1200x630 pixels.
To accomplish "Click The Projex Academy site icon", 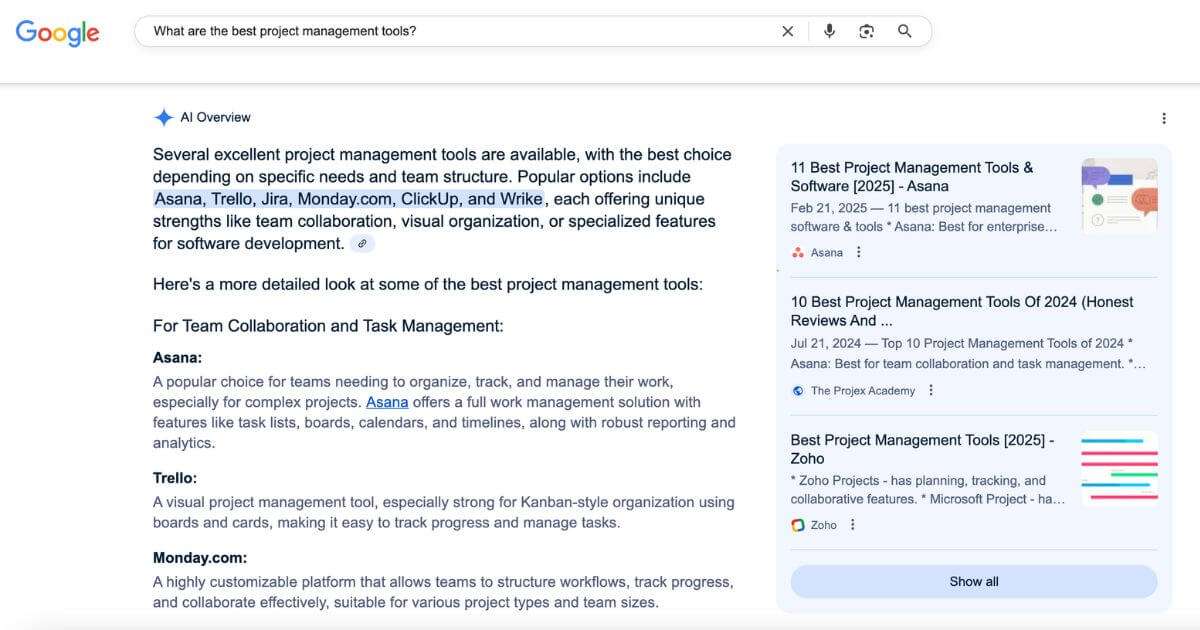I will pos(798,390).
